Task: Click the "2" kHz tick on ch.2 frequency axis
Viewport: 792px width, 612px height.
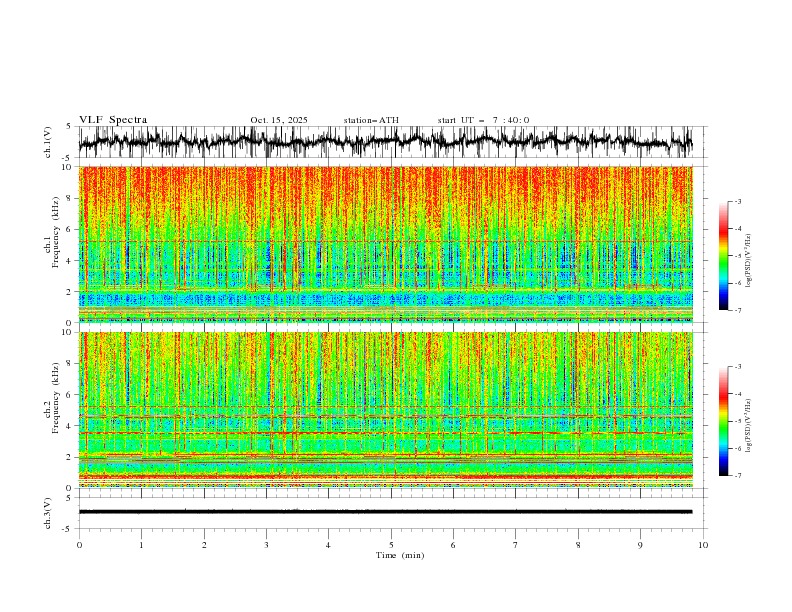Action: click(70, 457)
